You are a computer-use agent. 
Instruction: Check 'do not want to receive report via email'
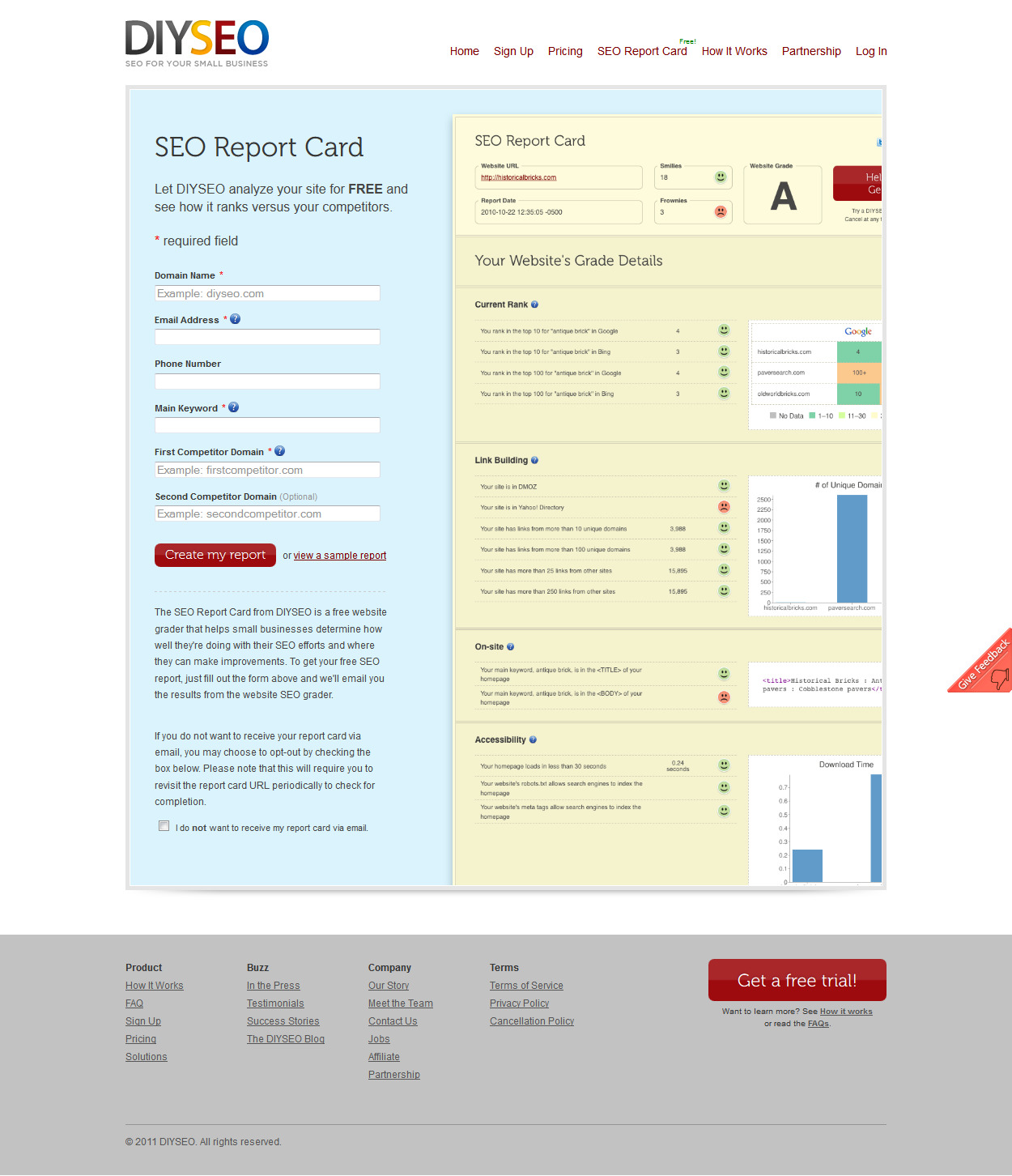[164, 826]
